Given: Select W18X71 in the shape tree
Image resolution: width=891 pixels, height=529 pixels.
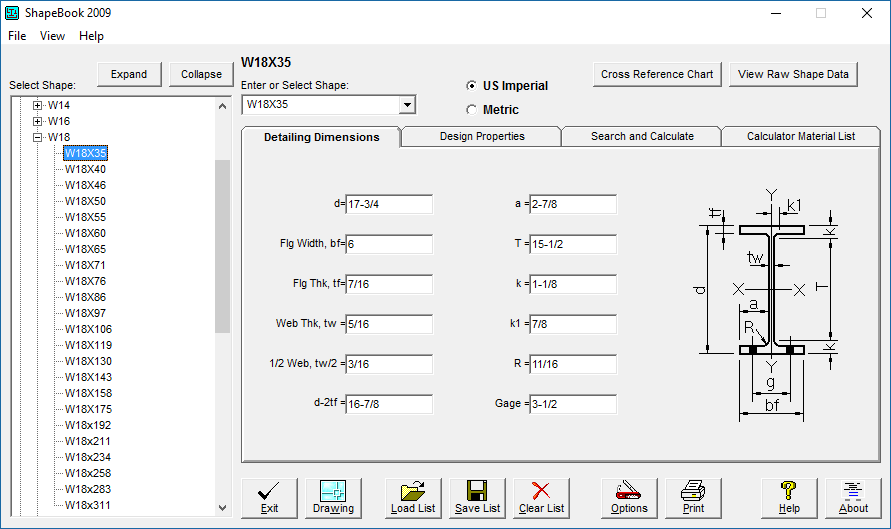Looking at the screenshot, I should tap(85, 265).
